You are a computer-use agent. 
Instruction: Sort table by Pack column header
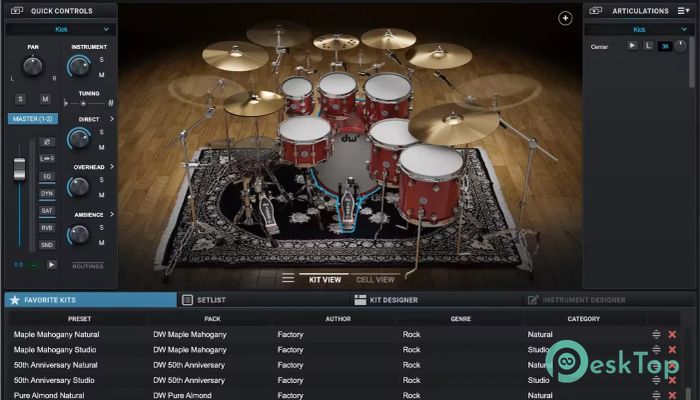(x=212, y=319)
